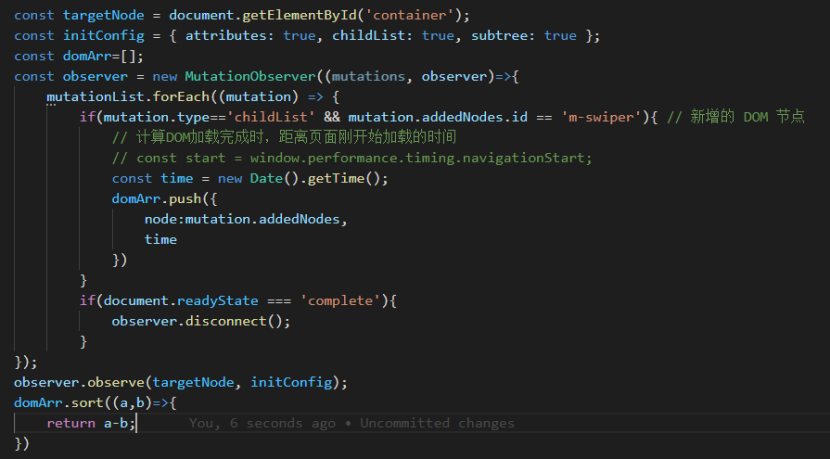Click the 'MutationObserver' constructor name
The height and width of the screenshot is (459, 830).
tap(250, 77)
